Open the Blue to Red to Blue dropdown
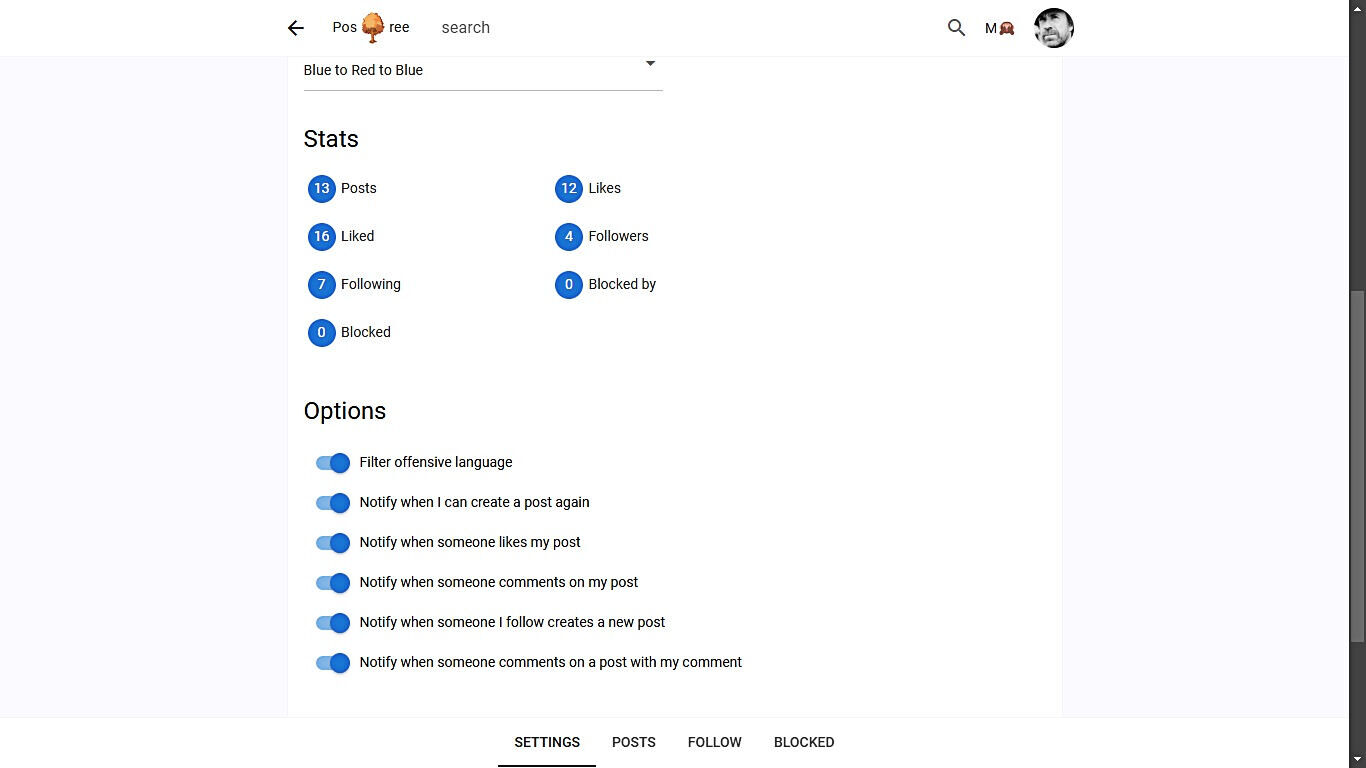Viewport: 1366px width, 768px height. pos(483,70)
